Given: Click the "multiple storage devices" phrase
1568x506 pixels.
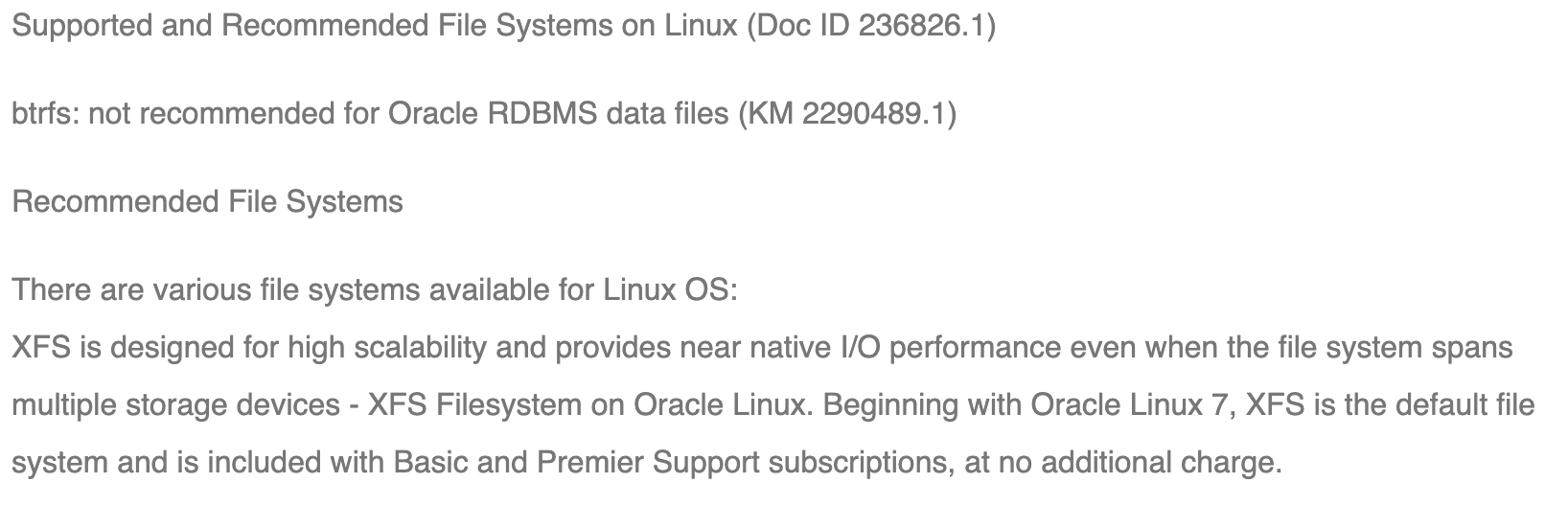Looking at the screenshot, I should [175, 405].
